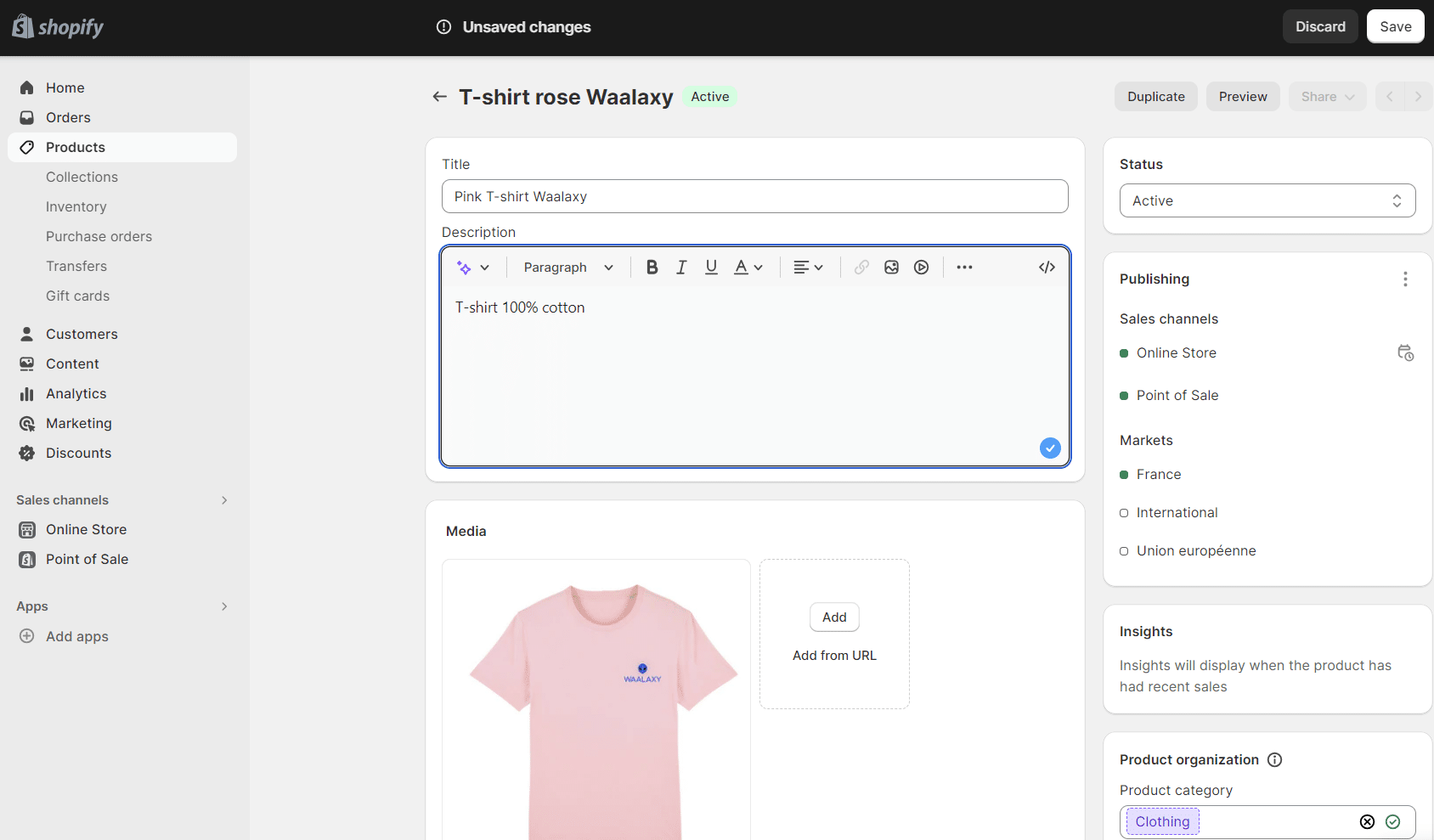Click into the Title input field
This screenshot has width=1434, height=840.
coord(754,196)
